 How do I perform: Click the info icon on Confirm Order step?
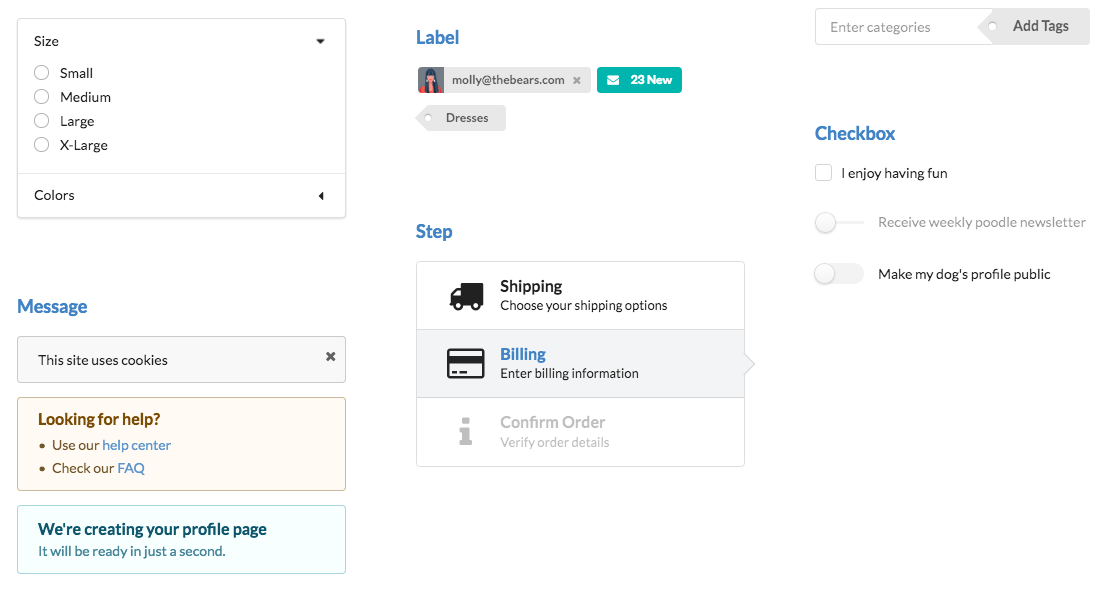pos(464,430)
